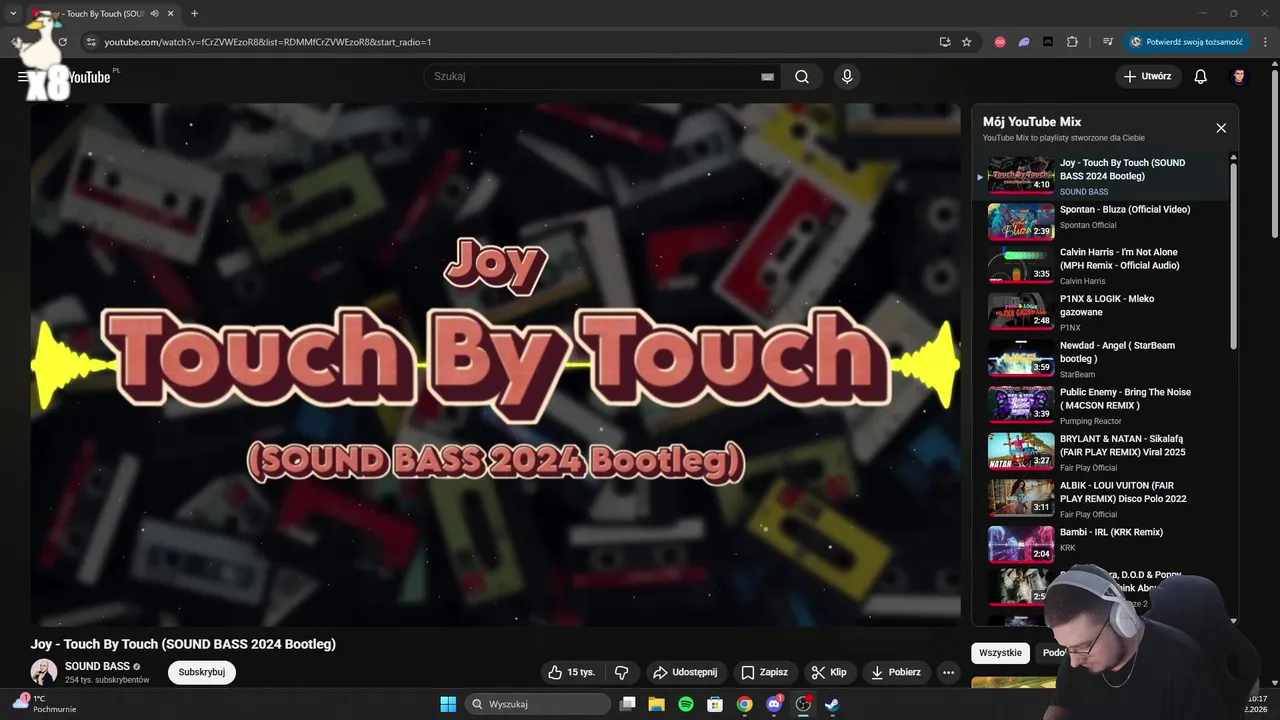Click the YouTube URL in the address bar

pyautogui.click(x=268, y=42)
